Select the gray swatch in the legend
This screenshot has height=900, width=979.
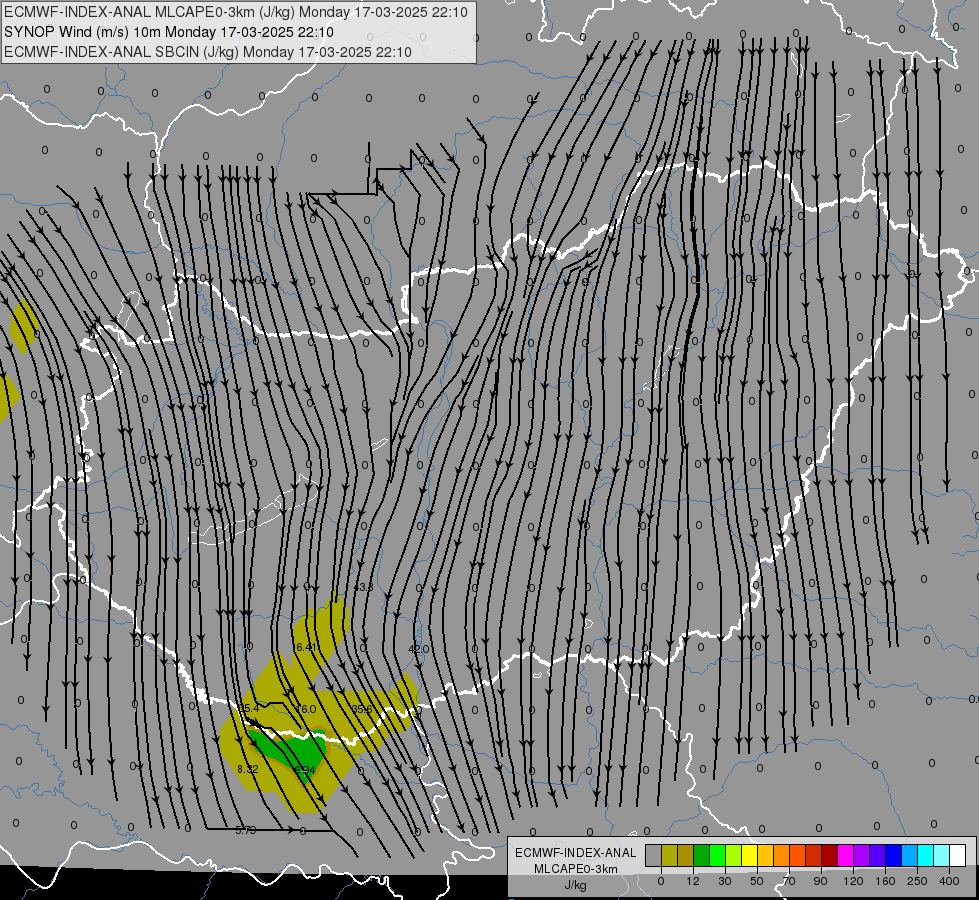tap(654, 855)
